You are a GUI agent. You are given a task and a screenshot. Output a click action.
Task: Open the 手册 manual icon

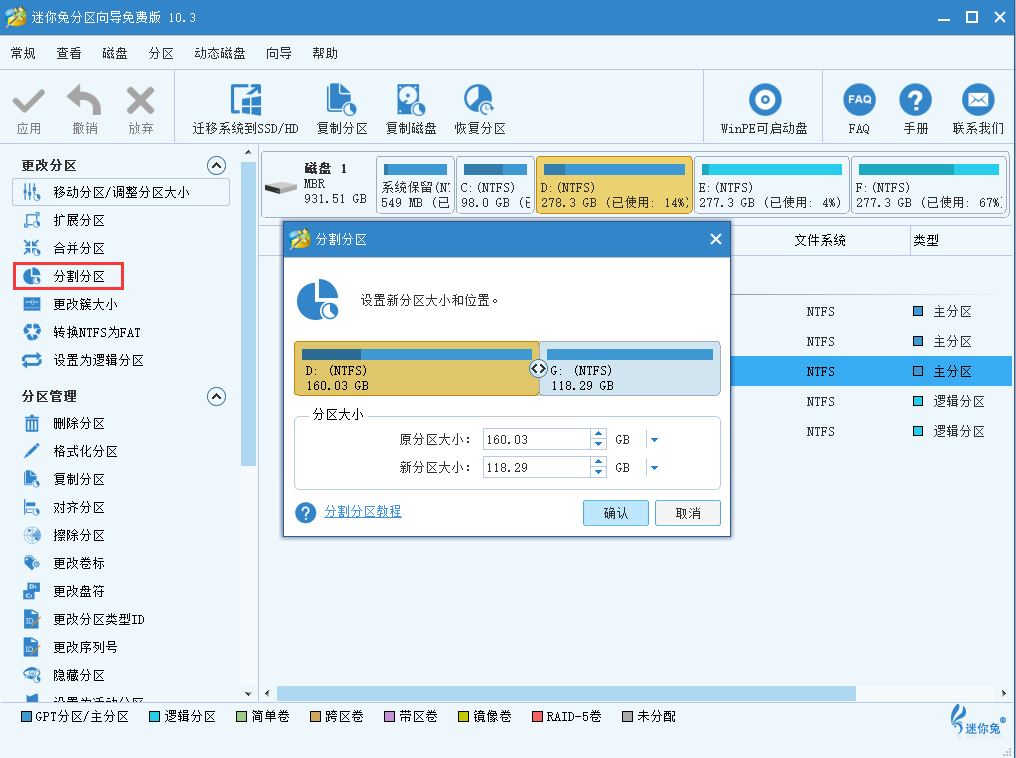coord(916,100)
